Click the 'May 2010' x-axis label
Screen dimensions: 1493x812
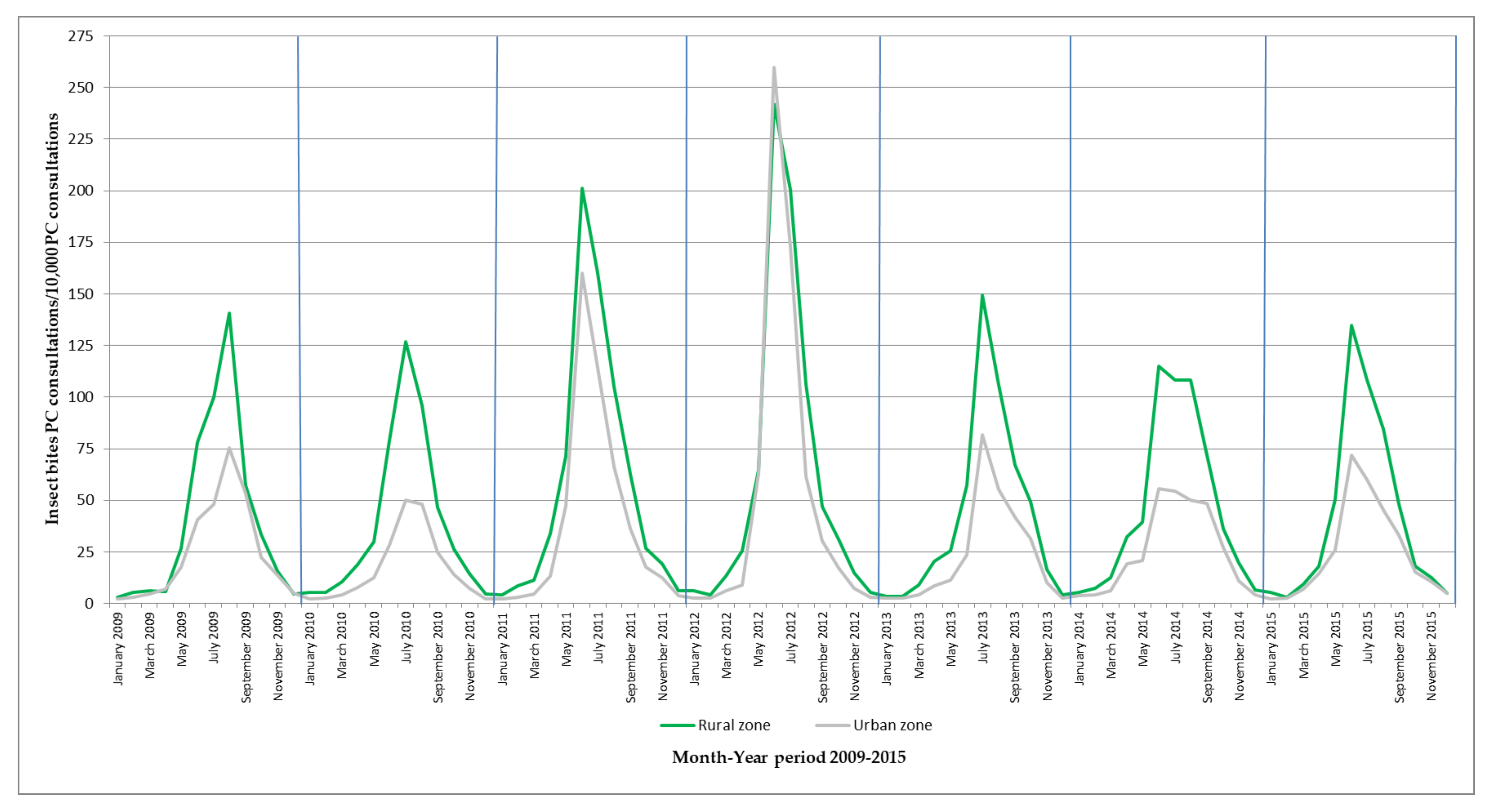(x=375, y=639)
